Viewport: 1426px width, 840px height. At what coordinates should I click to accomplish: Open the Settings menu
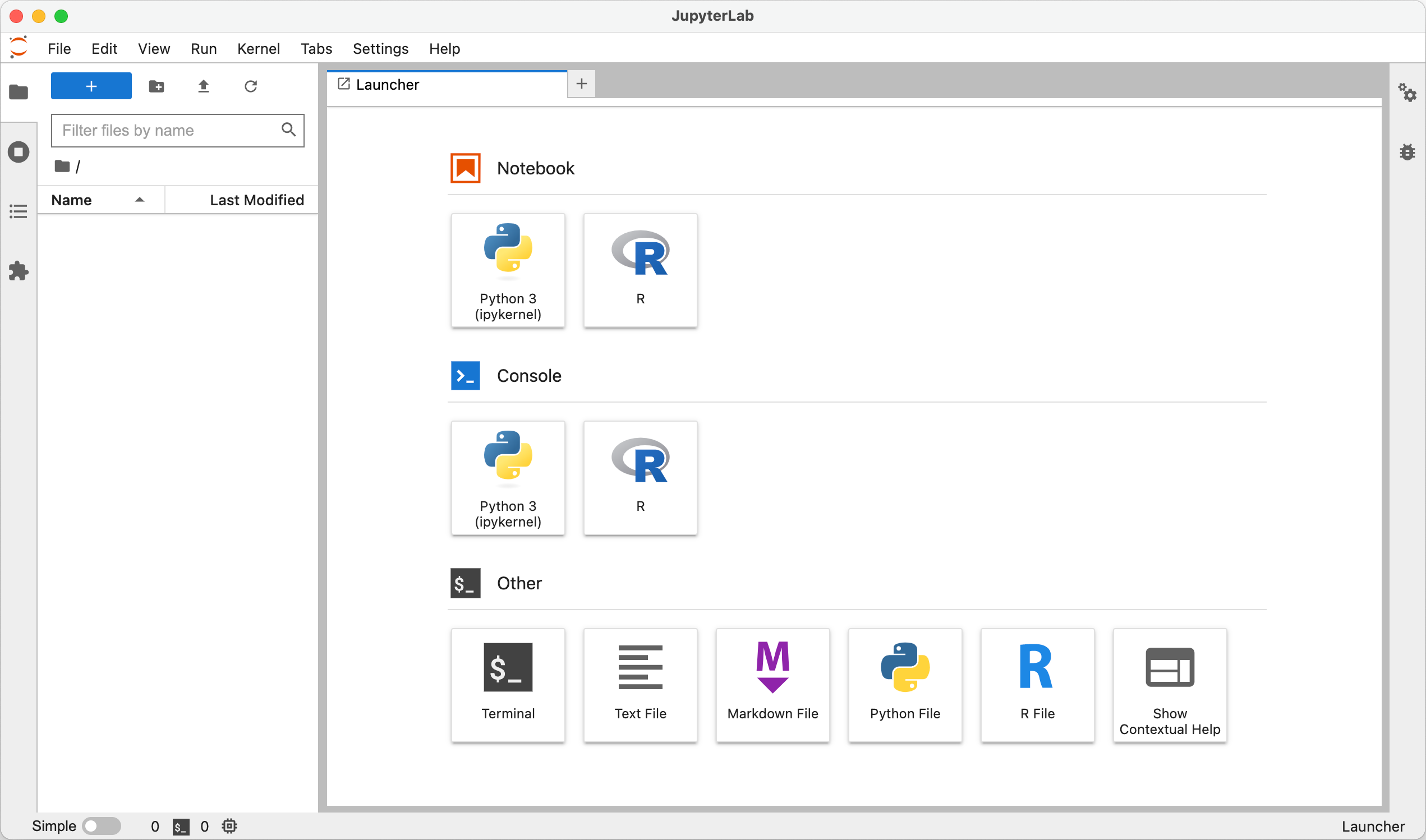[x=380, y=49]
